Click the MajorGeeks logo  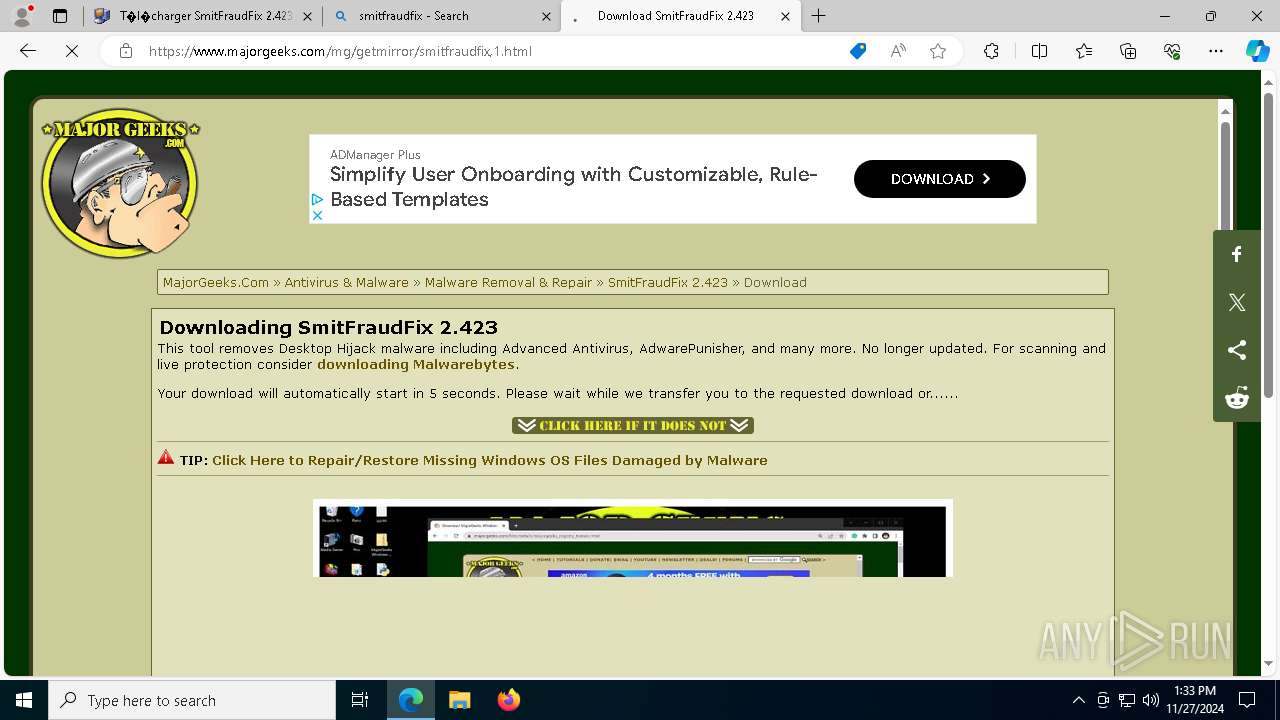click(120, 183)
